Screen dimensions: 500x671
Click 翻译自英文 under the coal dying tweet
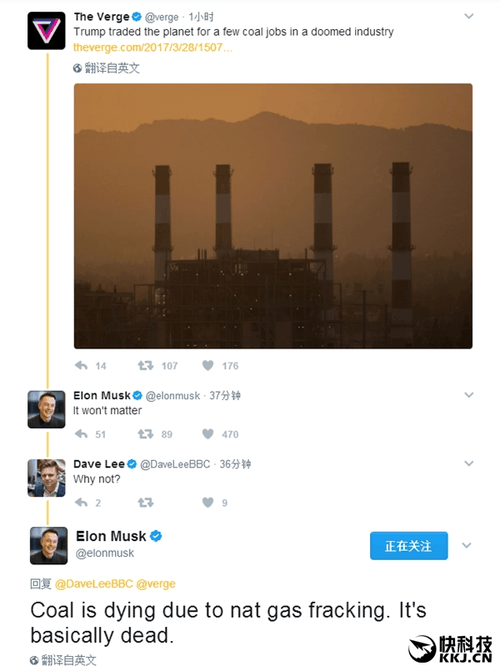(63, 660)
